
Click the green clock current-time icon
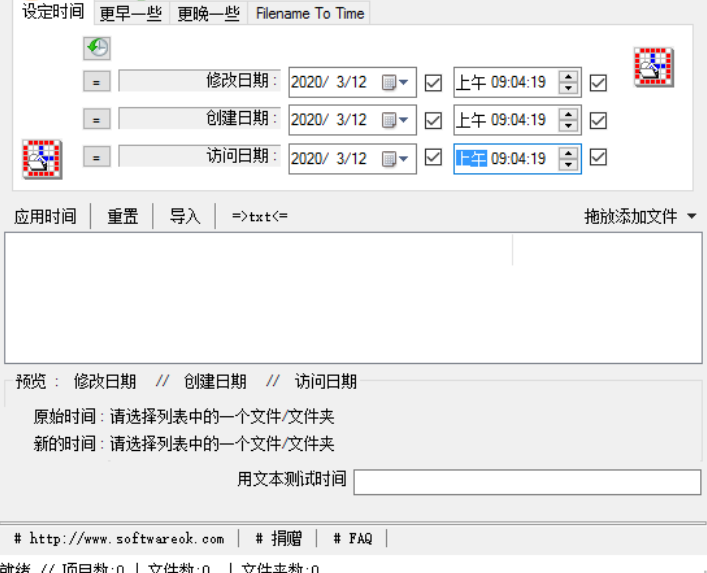point(97,48)
